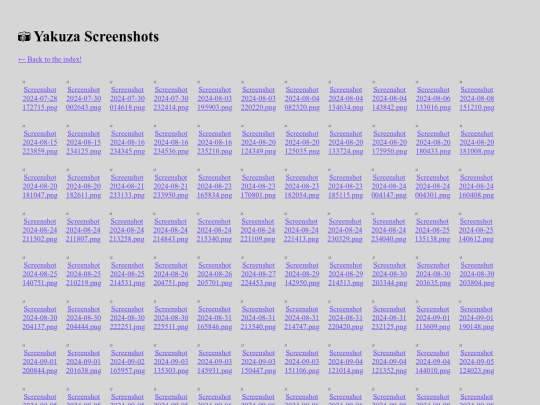Open Screenshot 2024-08-15 234125.png
This screenshot has height=405, width=540.
[x=84, y=142]
